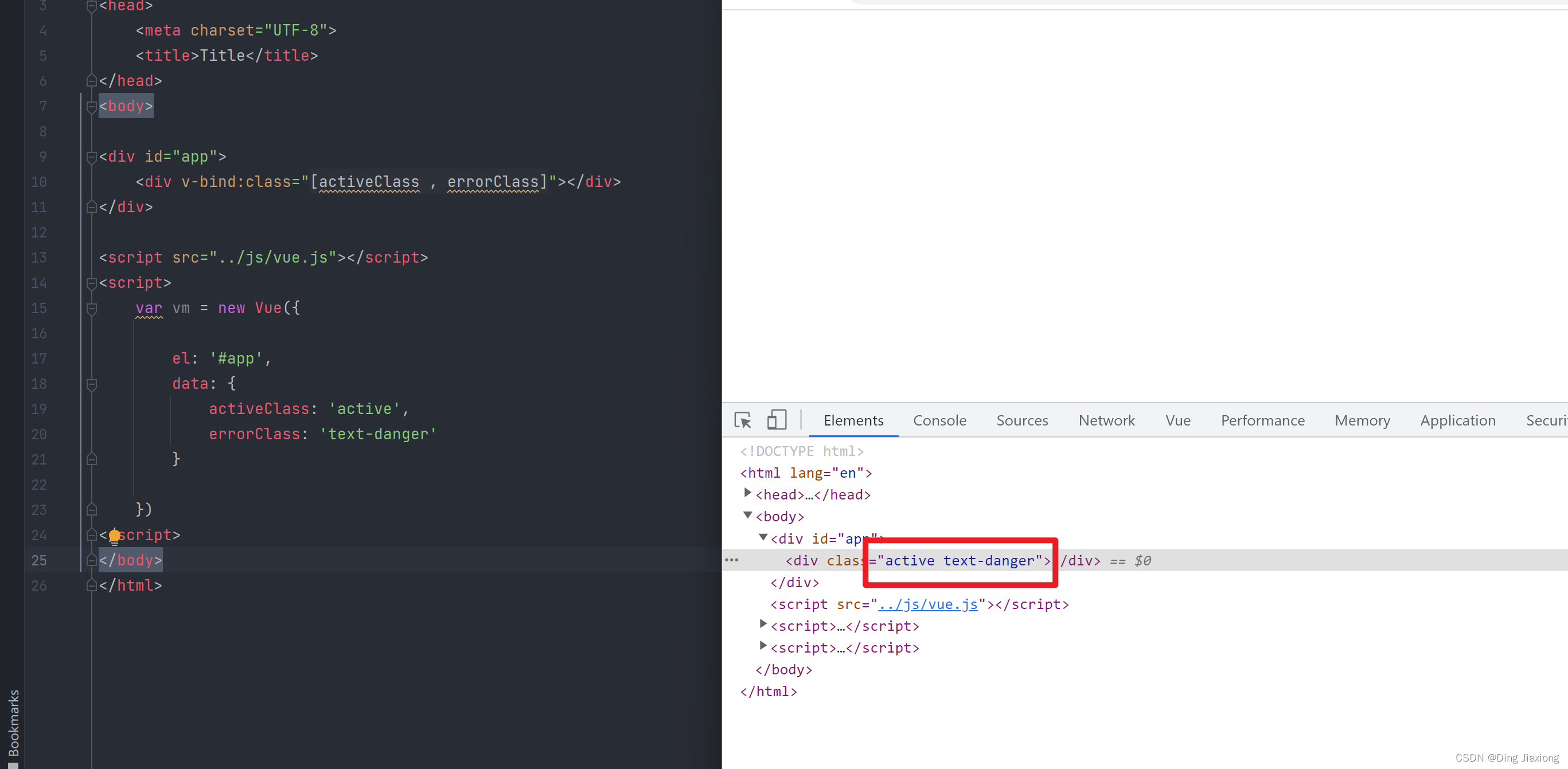Viewport: 1568px width, 769px height.
Task: Toggle the device toolbar icon in DevTools
Action: [776, 420]
